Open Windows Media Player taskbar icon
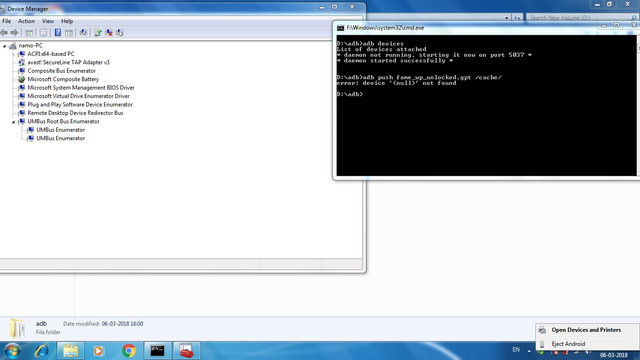The width and height of the screenshot is (640, 360). (98, 351)
